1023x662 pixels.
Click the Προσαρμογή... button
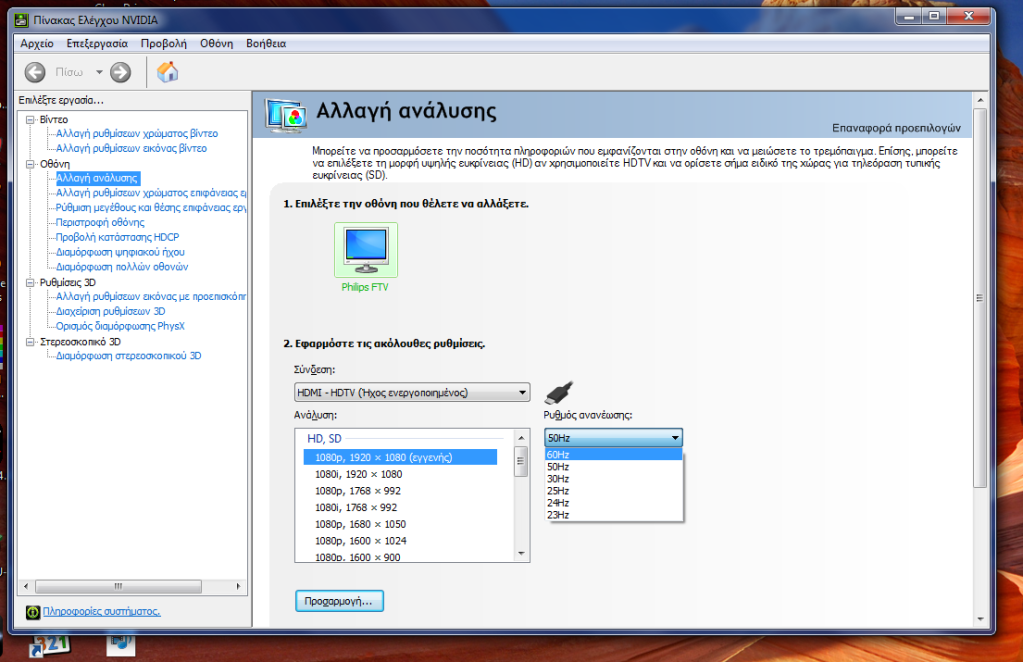(x=339, y=601)
